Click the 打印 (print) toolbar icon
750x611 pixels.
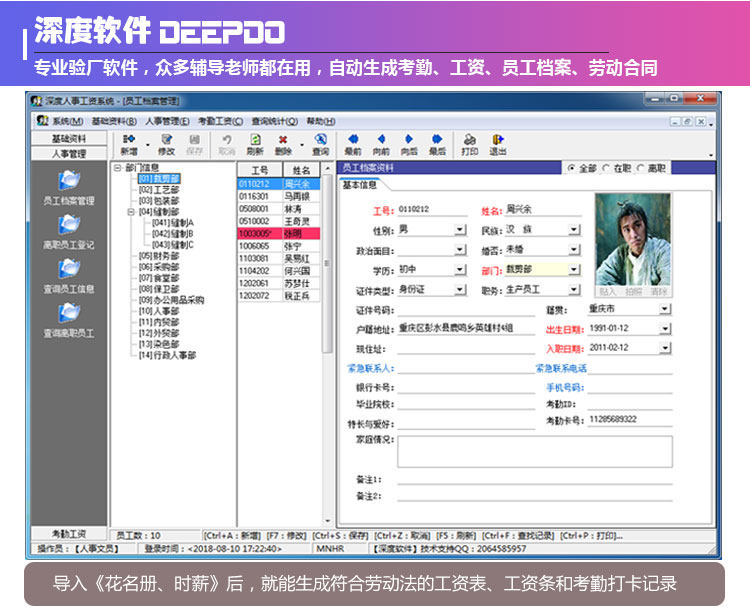click(470, 144)
